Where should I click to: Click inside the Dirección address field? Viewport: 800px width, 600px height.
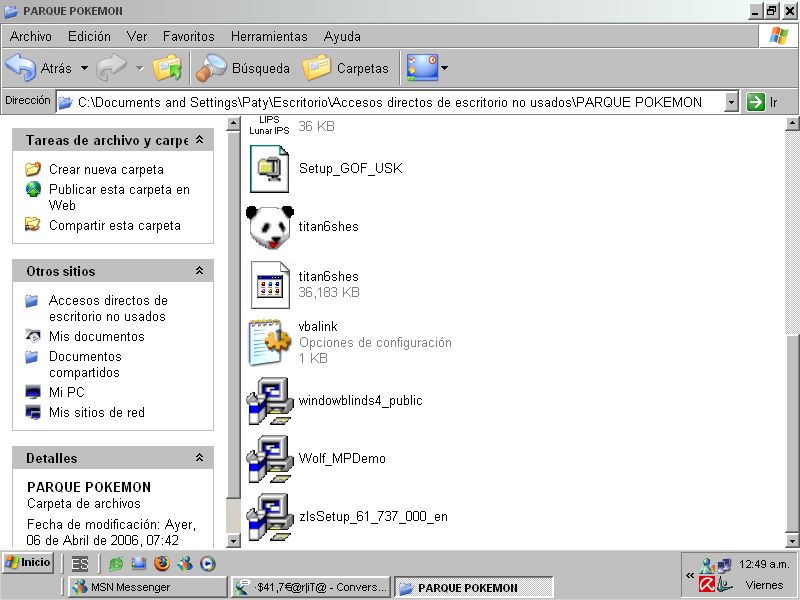(390, 102)
